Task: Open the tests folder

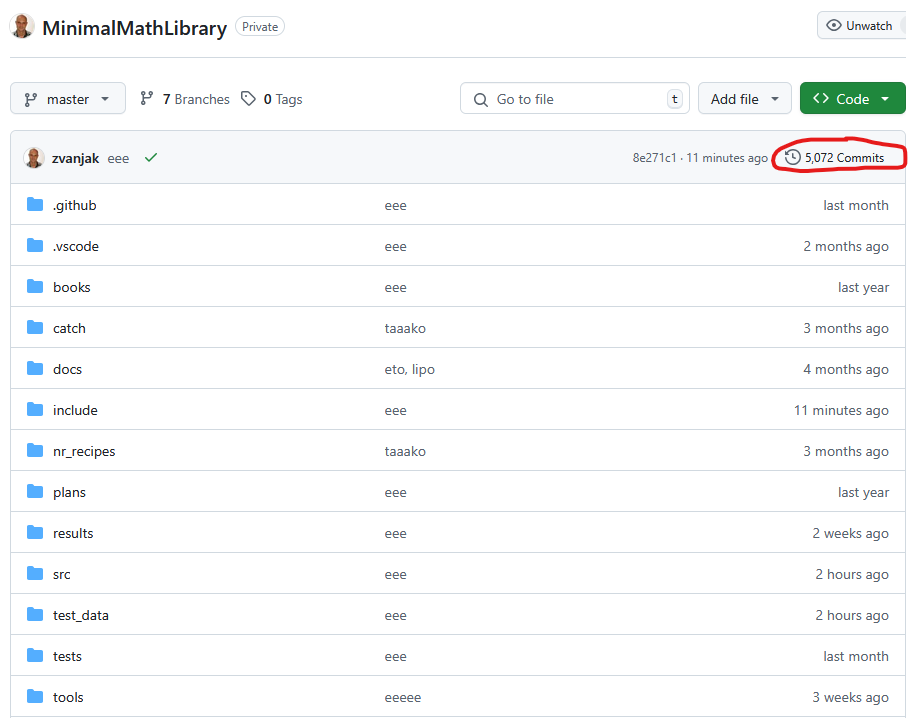Action: click(x=67, y=656)
